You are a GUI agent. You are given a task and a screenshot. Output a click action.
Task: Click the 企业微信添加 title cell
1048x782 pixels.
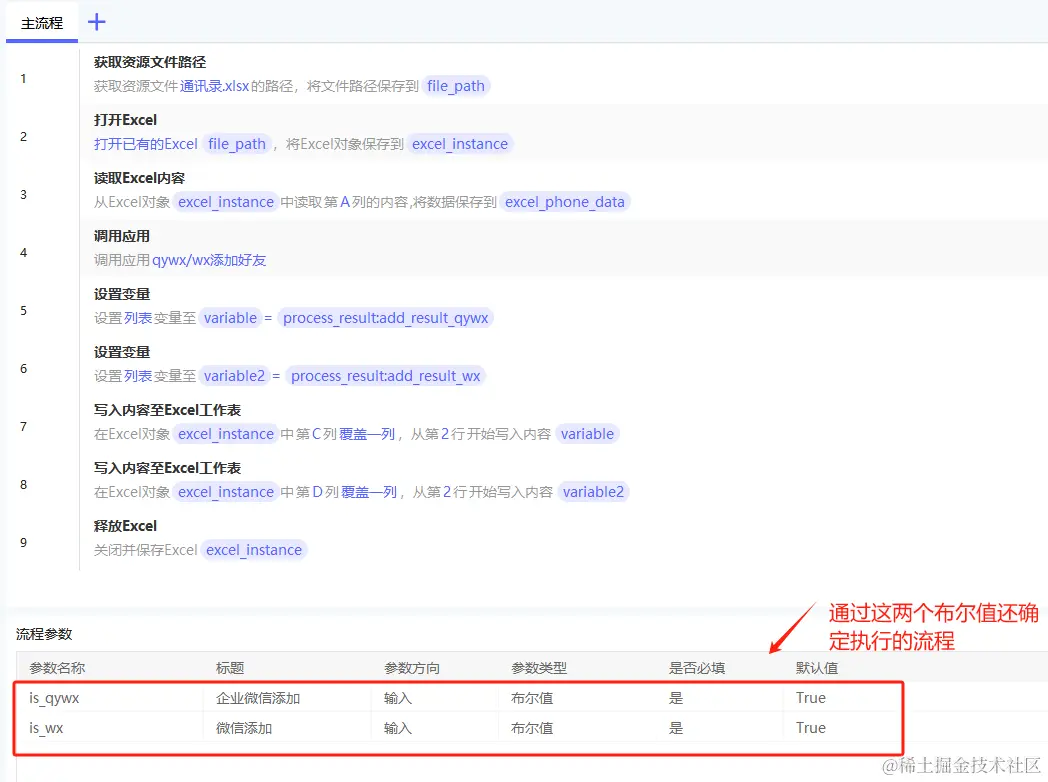click(258, 698)
